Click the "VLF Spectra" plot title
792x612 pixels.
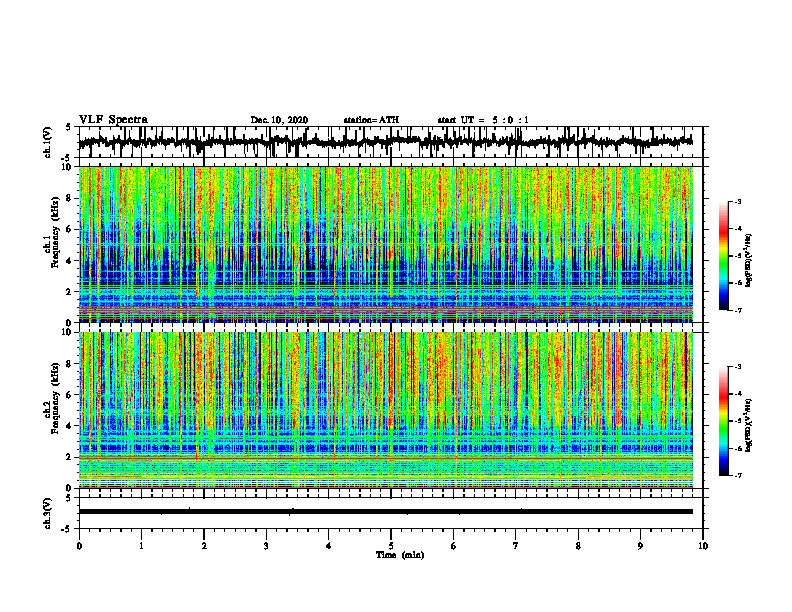tap(113, 119)
